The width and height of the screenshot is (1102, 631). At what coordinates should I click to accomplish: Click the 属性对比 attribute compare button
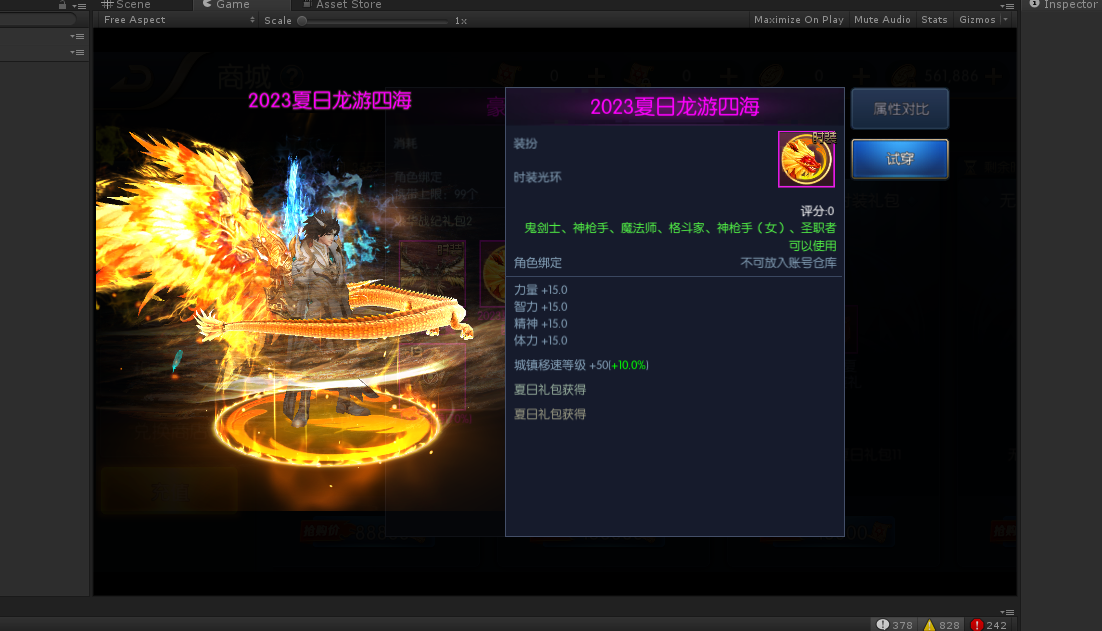point(899,108)
